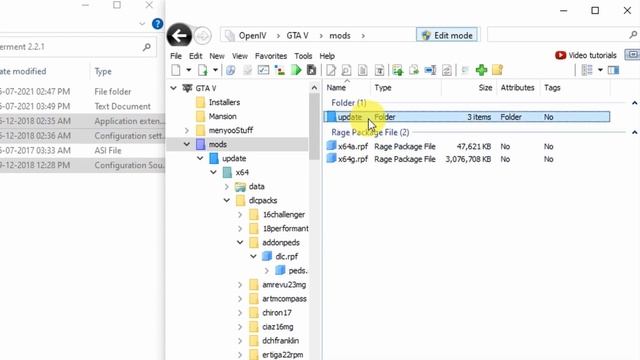Click the view layout list icon

[x=587, y=70]
